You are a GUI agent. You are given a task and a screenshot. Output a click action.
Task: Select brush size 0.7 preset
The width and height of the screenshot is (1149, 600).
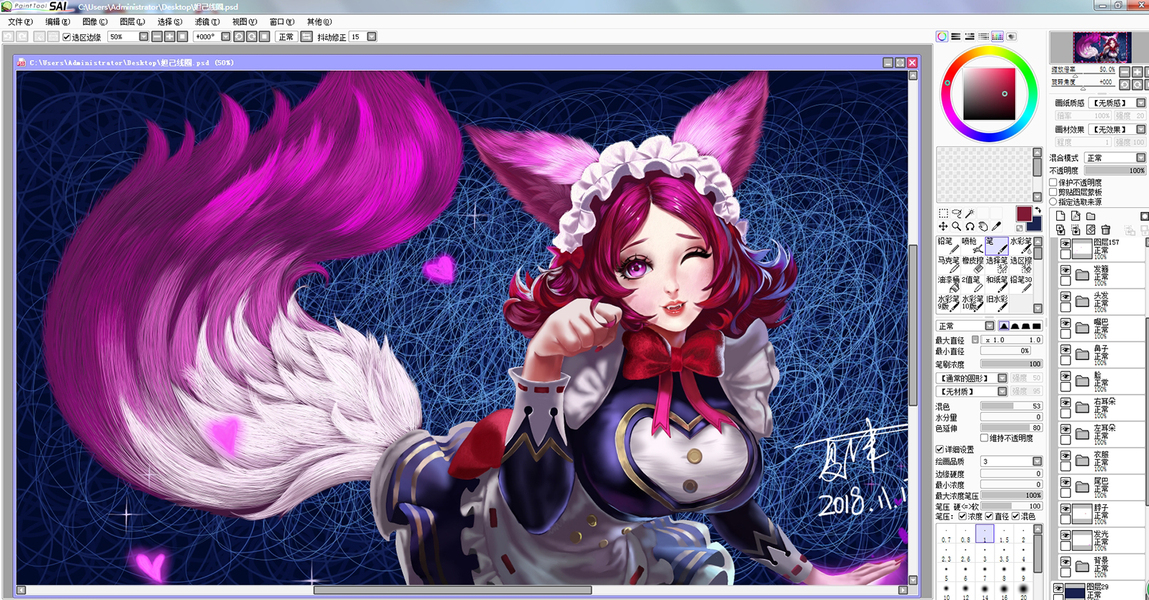tap(946, 534)
